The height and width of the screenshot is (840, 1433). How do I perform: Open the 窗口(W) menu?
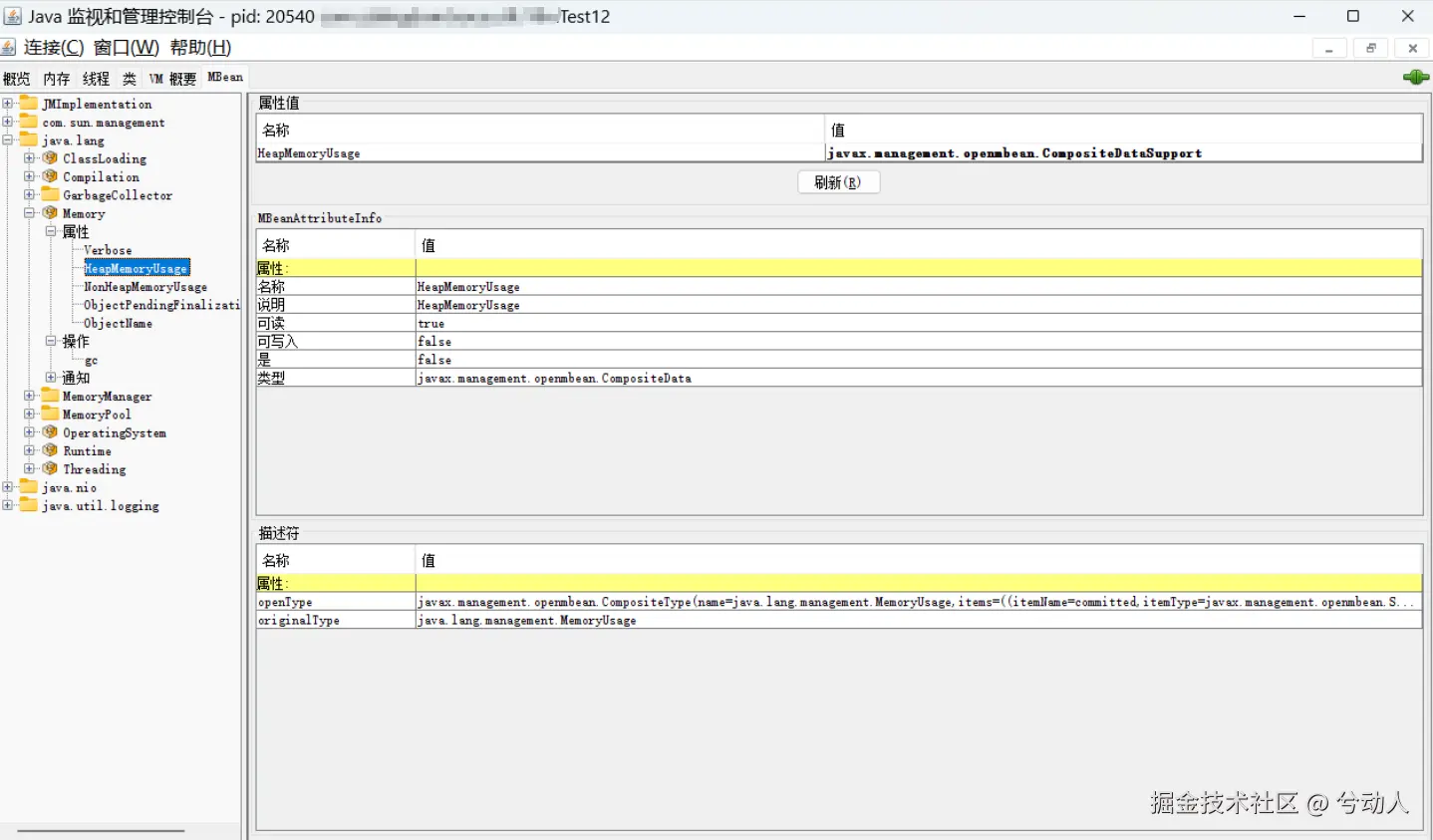click(127, 48)
